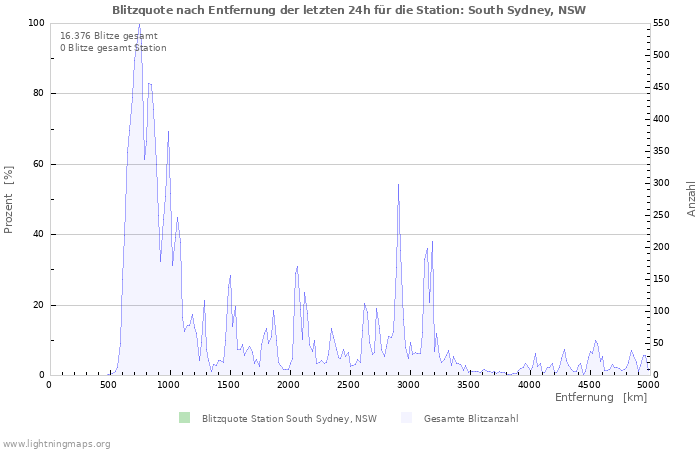The width and height of the screenshot is (700, 450).
Task: Click the 'Prozent [%]' left axis label
Action: click(x=9, y=200)
